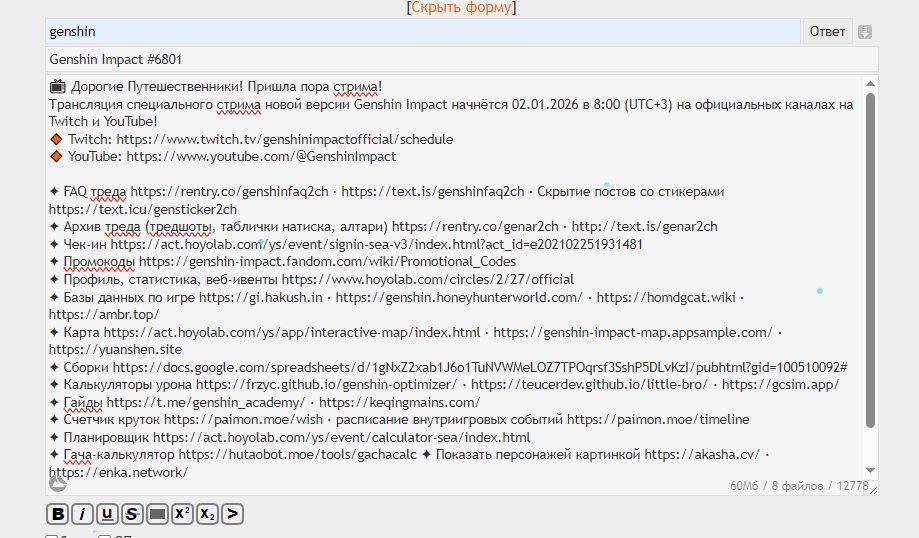The width and height of the screenshot is (919, 538).
Task: Apply strikethrough with the S button
Action: coord(132,514)
